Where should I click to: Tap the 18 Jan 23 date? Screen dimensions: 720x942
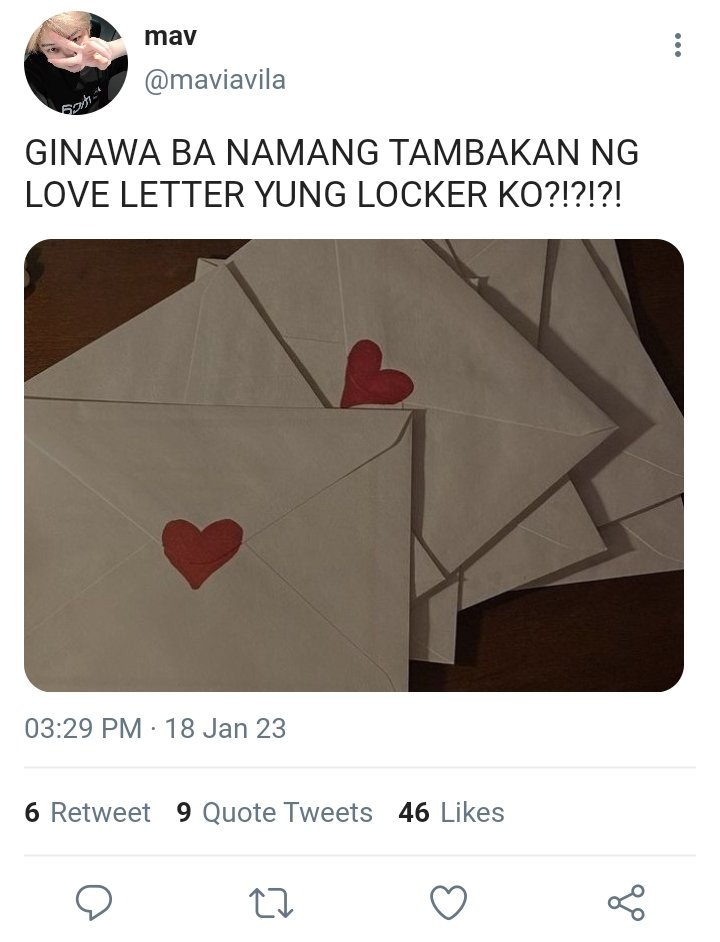coord(225,728)
